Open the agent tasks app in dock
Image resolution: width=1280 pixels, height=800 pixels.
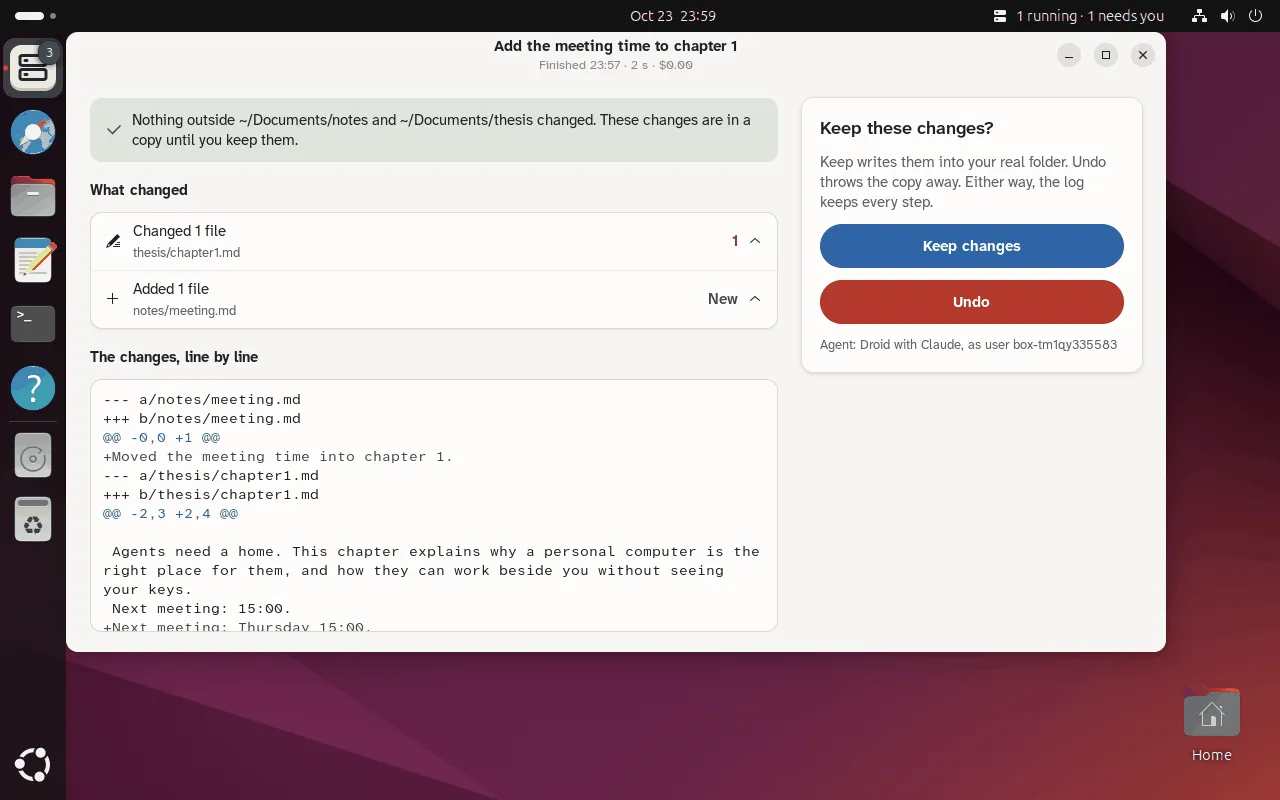(33, 68)
